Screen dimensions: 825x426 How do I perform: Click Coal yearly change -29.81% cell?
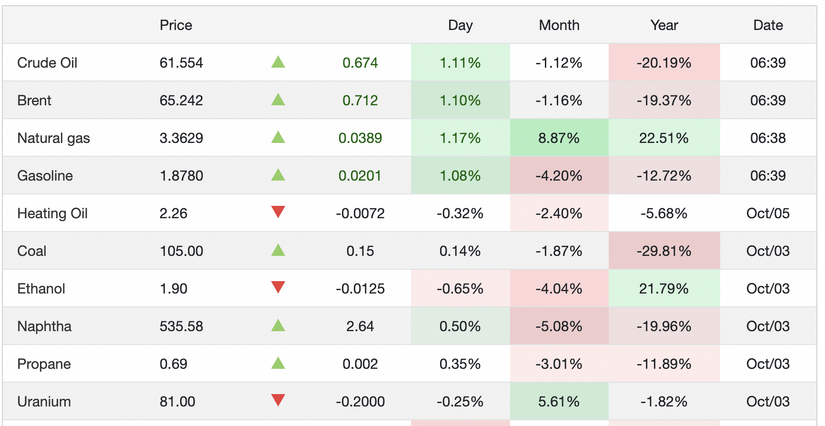click(664, 251)
